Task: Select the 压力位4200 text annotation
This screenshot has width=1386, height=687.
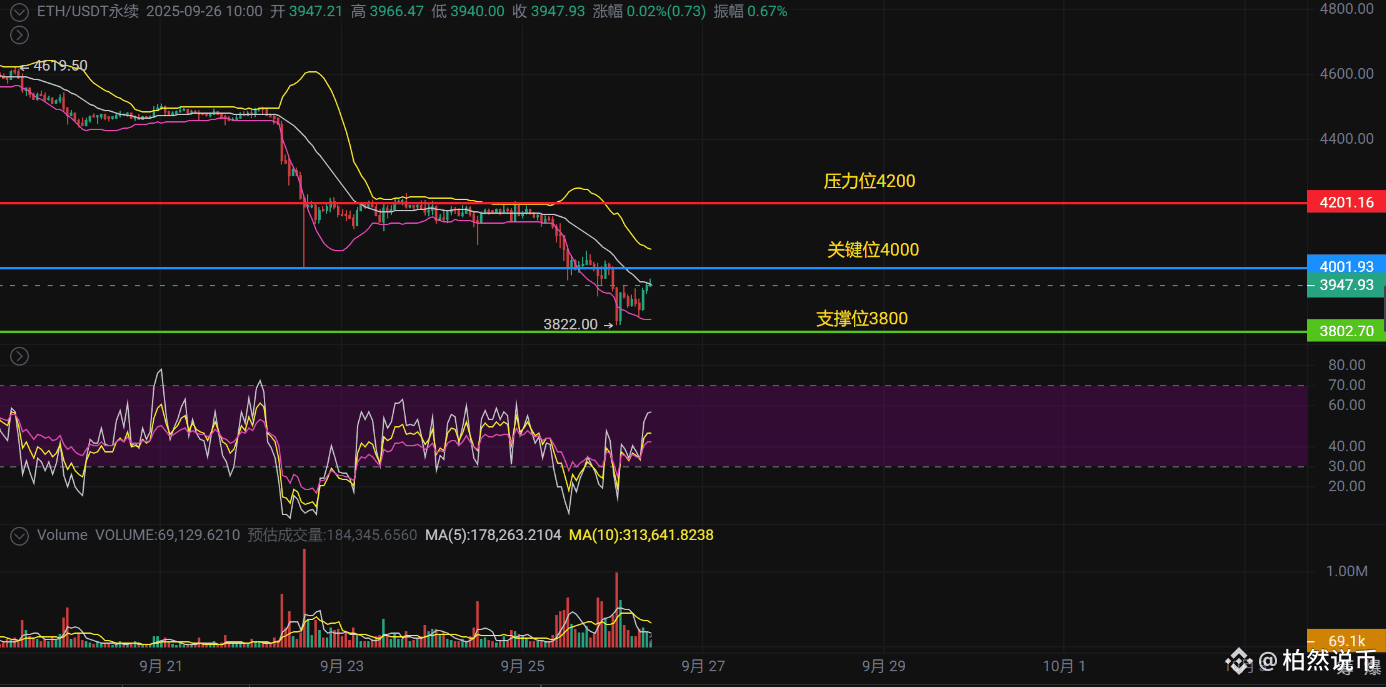Action: (869, 181)
